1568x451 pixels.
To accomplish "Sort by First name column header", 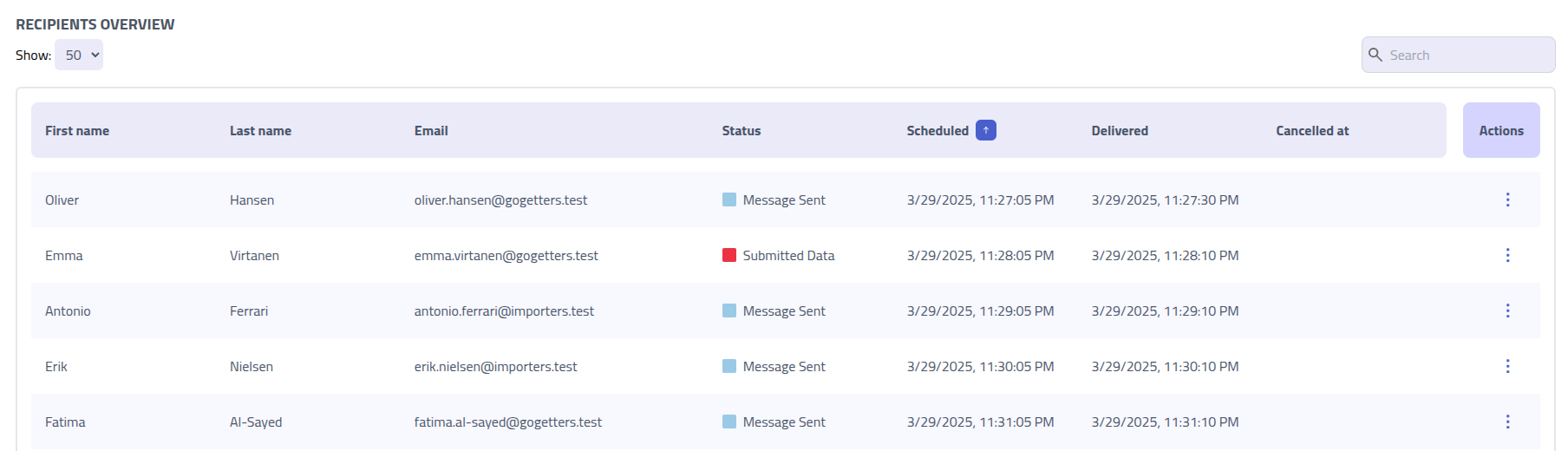I will coord(77,131).
